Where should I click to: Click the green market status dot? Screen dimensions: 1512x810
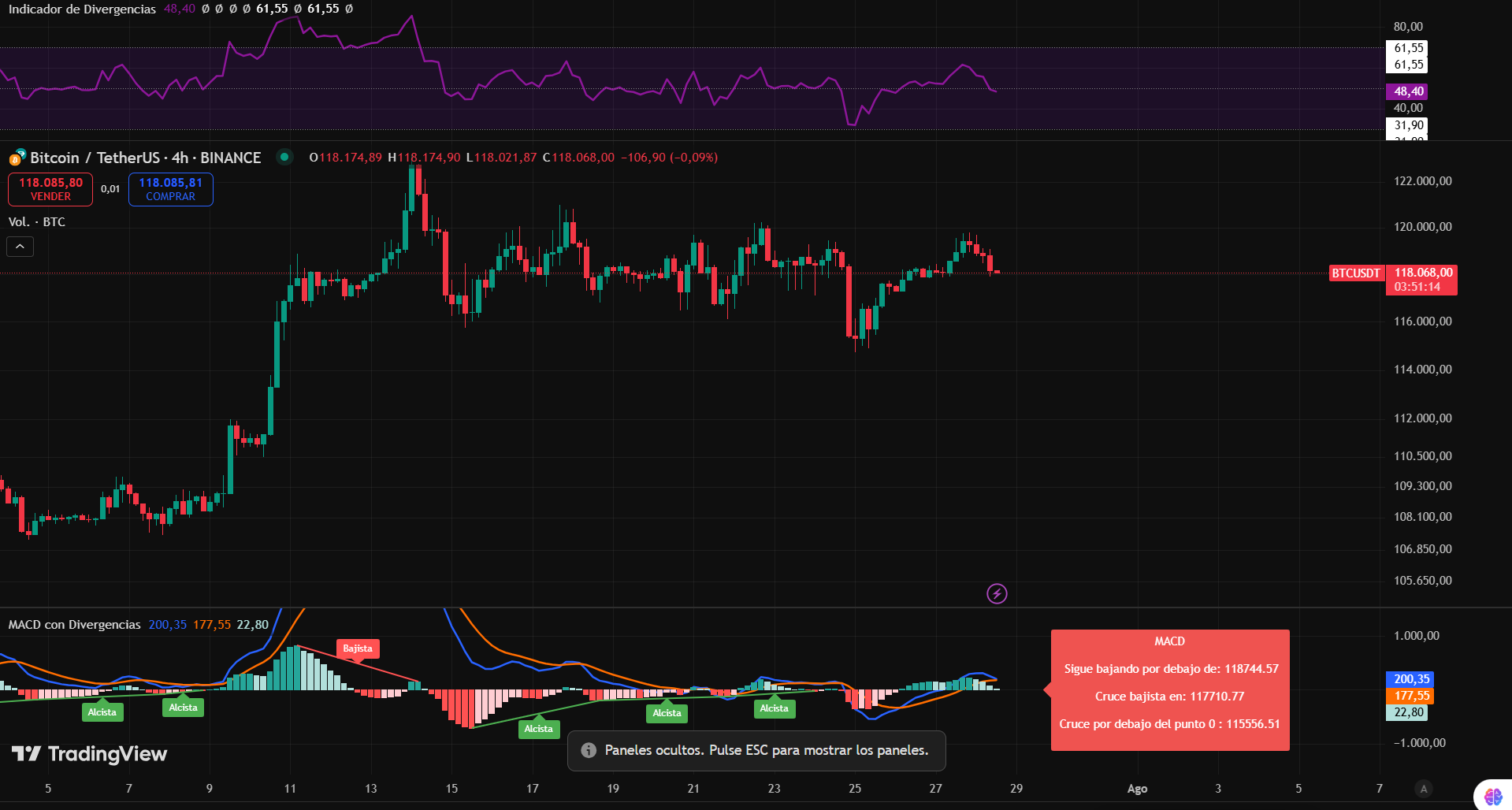coord(284,157)
